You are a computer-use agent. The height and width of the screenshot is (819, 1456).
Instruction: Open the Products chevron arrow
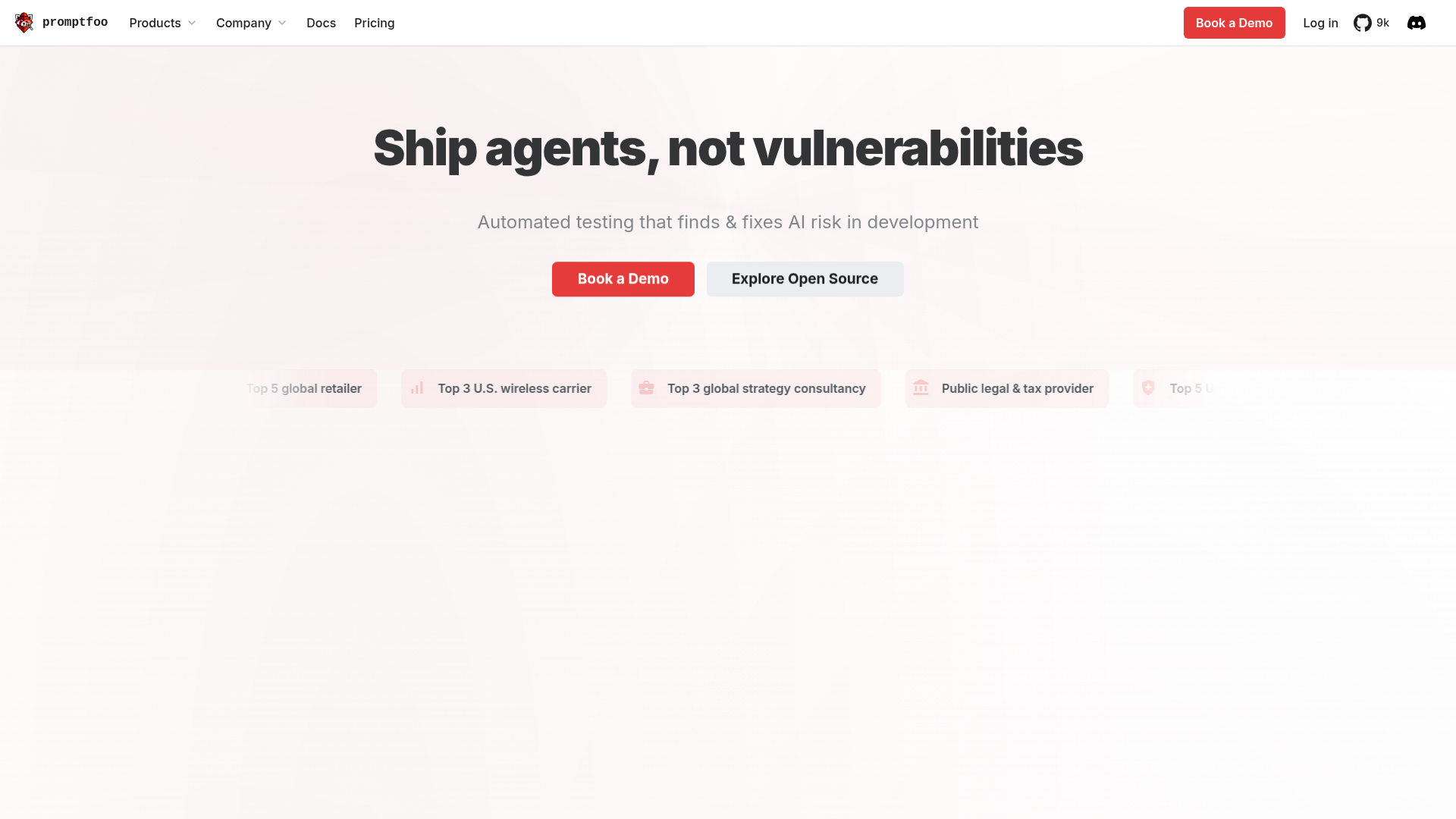pyautogui.click(x=192, y=24)
